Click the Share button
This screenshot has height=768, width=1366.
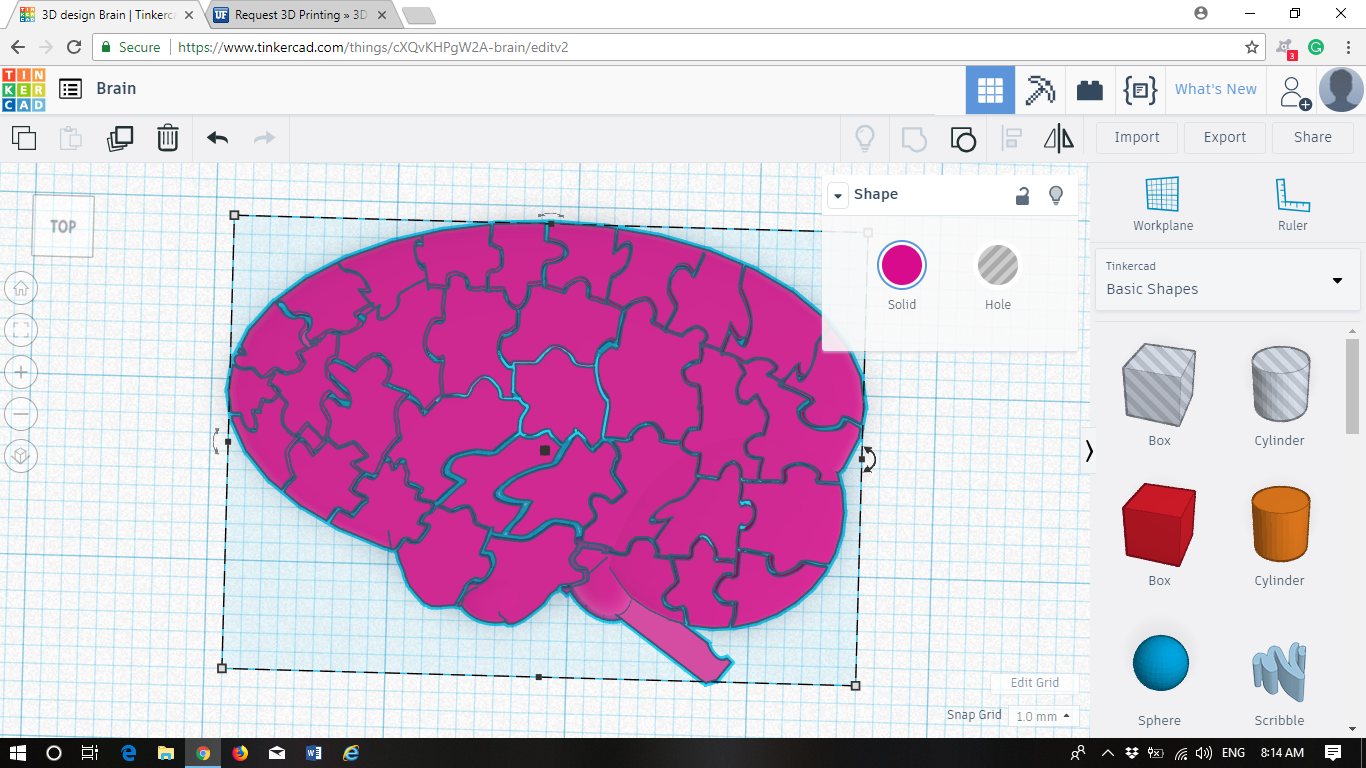(1312, 138)
